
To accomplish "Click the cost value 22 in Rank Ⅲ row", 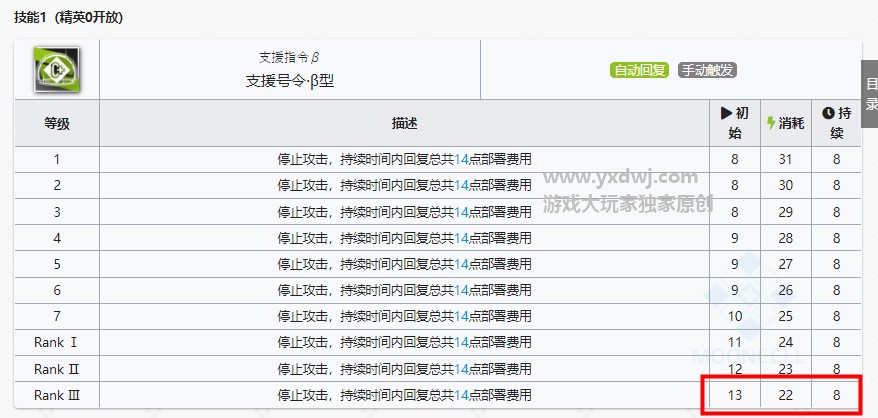I will 784,394.
